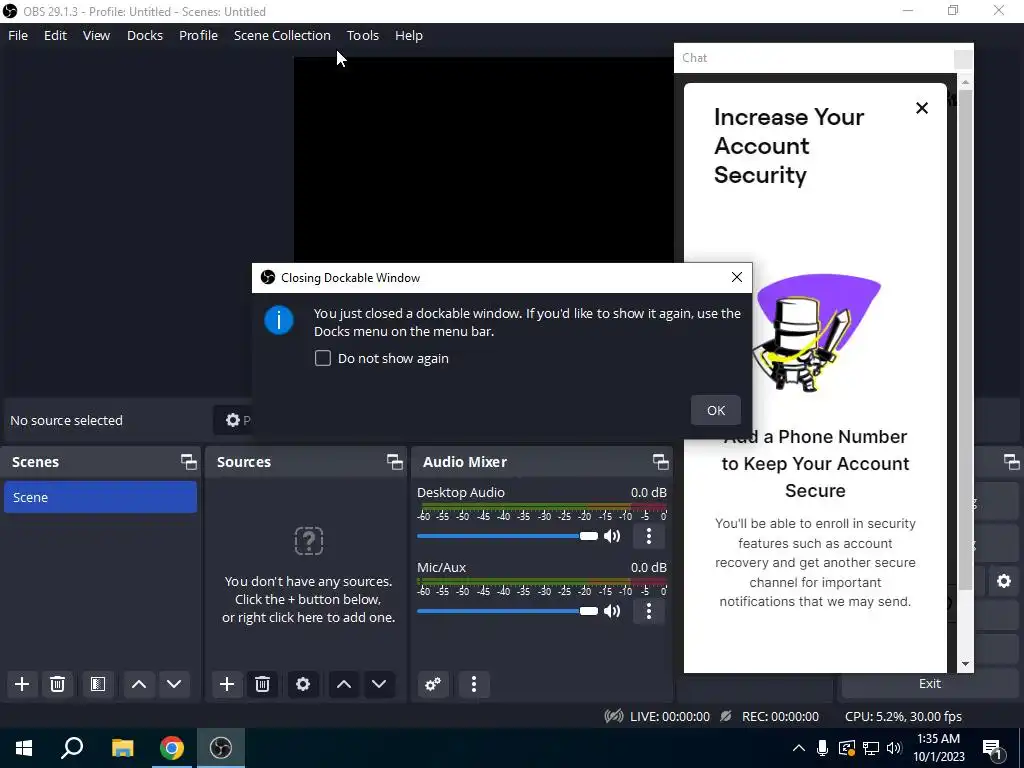Open the View menu
The image size is (1024, 768).
click(x=96, y=35)
